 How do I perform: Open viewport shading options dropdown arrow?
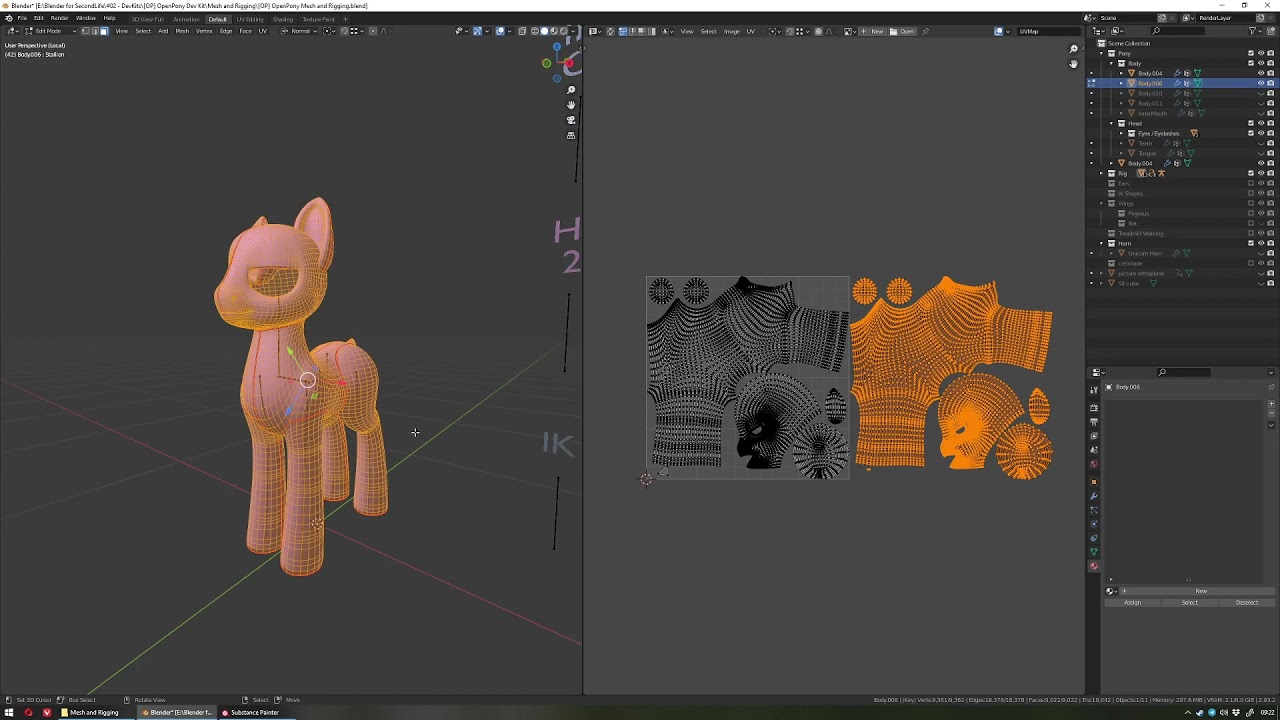tap(573, 31)
